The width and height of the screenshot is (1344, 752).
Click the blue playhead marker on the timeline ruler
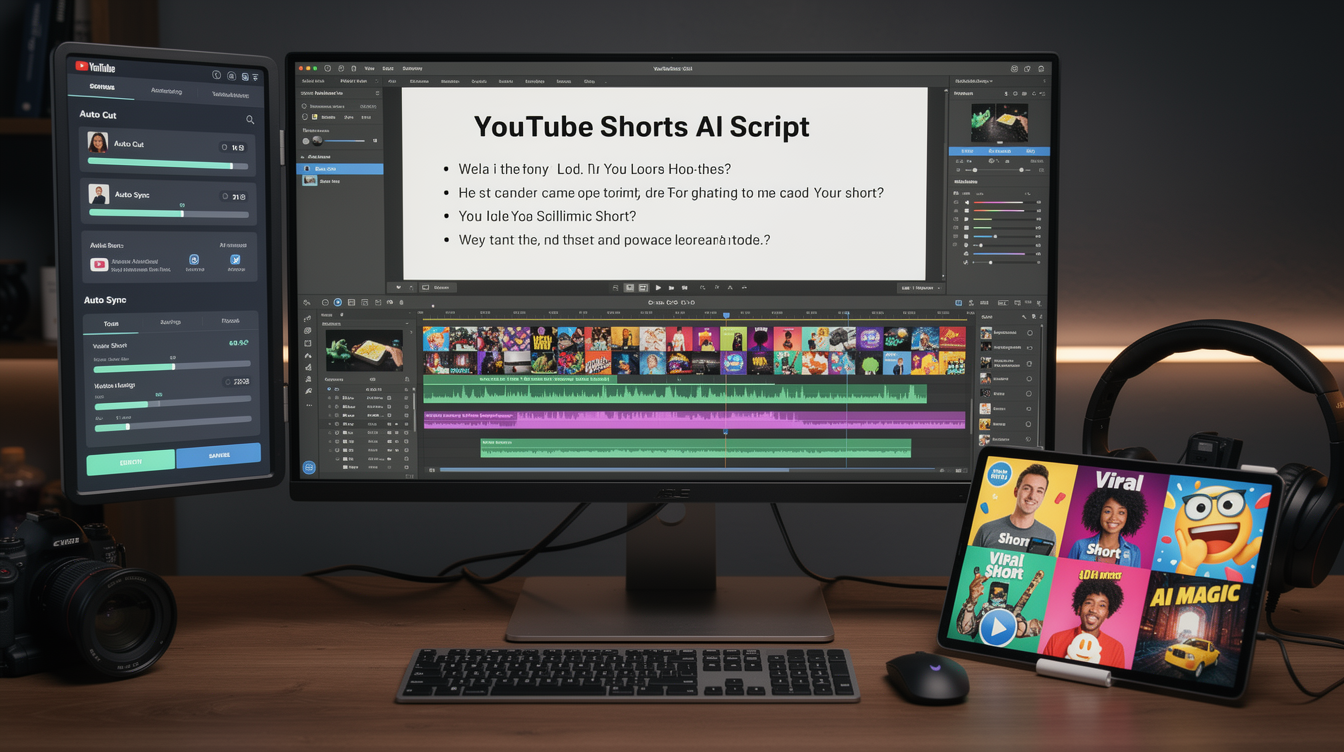[726, 315]
